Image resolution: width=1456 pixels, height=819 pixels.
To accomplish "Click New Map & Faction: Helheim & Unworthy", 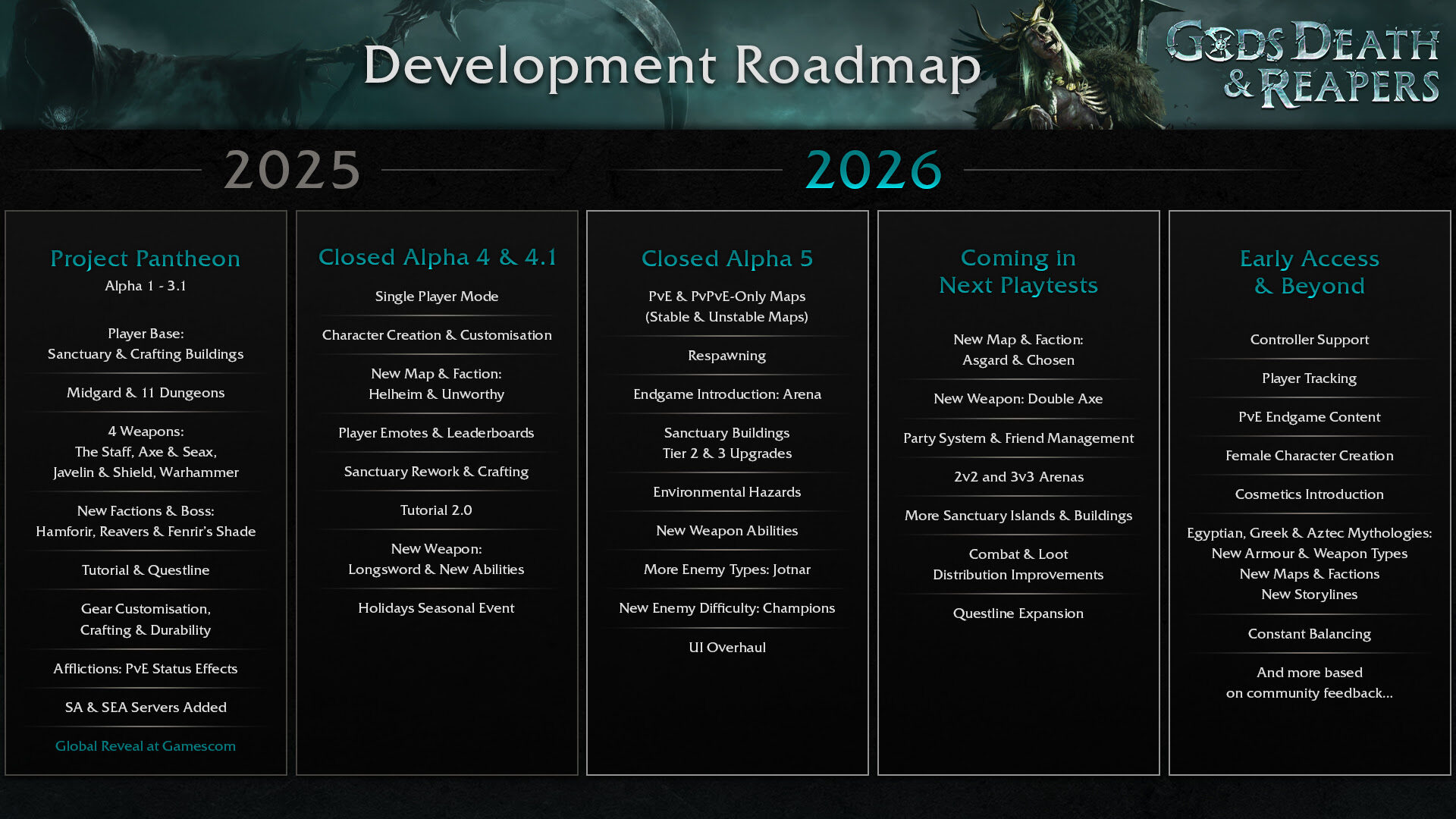I will (437, 384).
